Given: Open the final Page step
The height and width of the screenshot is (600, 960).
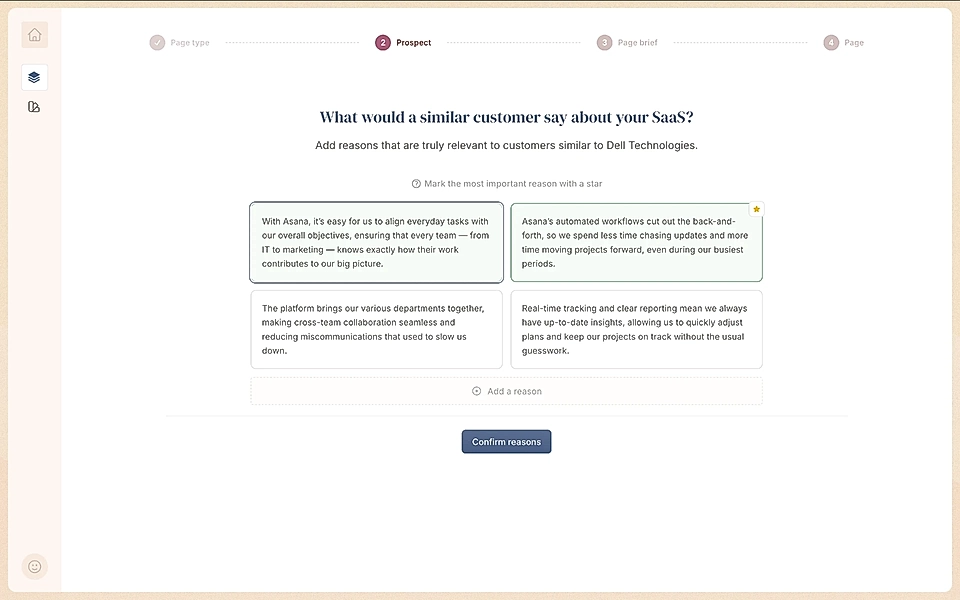Looking at the screenshot, I should (x=844, y=42).
